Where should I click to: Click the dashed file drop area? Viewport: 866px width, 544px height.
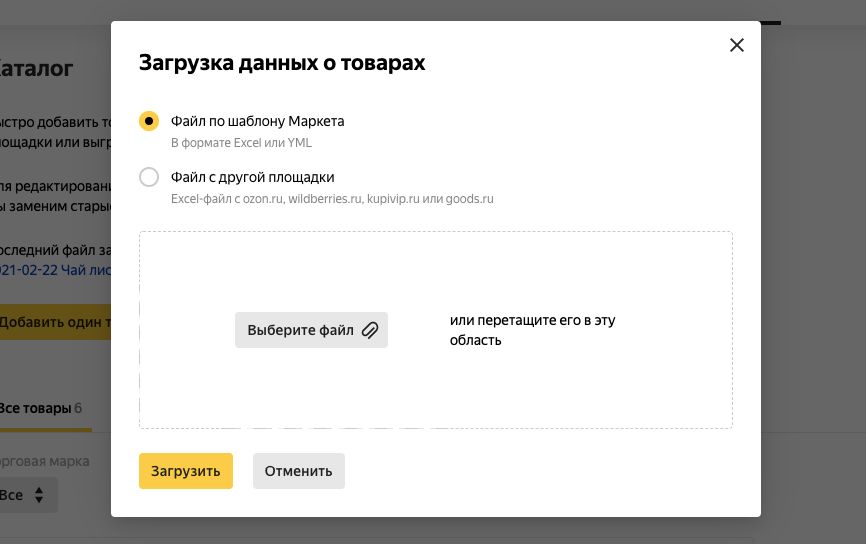[436, 330]
